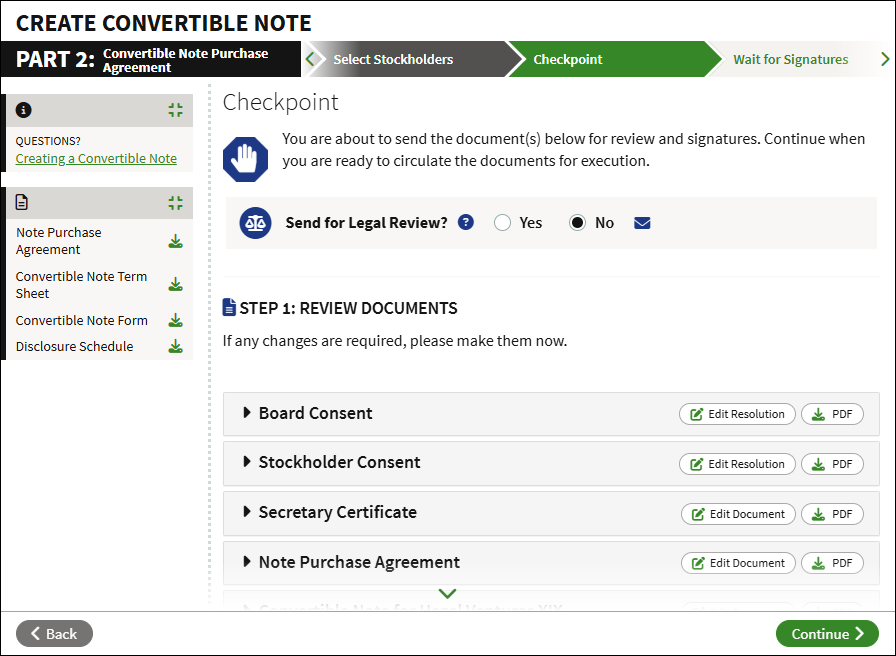
Task: Open help for Send for Legal Review
Action: 466,222
